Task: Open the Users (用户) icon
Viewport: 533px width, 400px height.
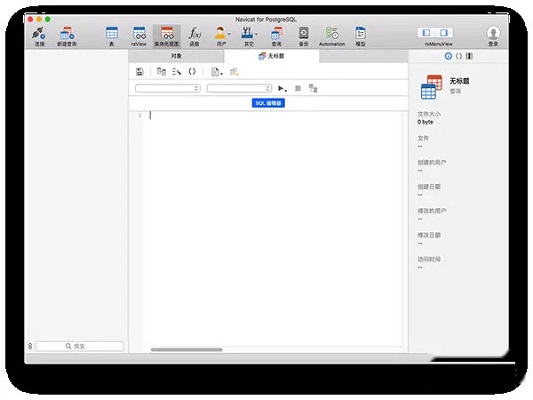Action: point(220,33)
